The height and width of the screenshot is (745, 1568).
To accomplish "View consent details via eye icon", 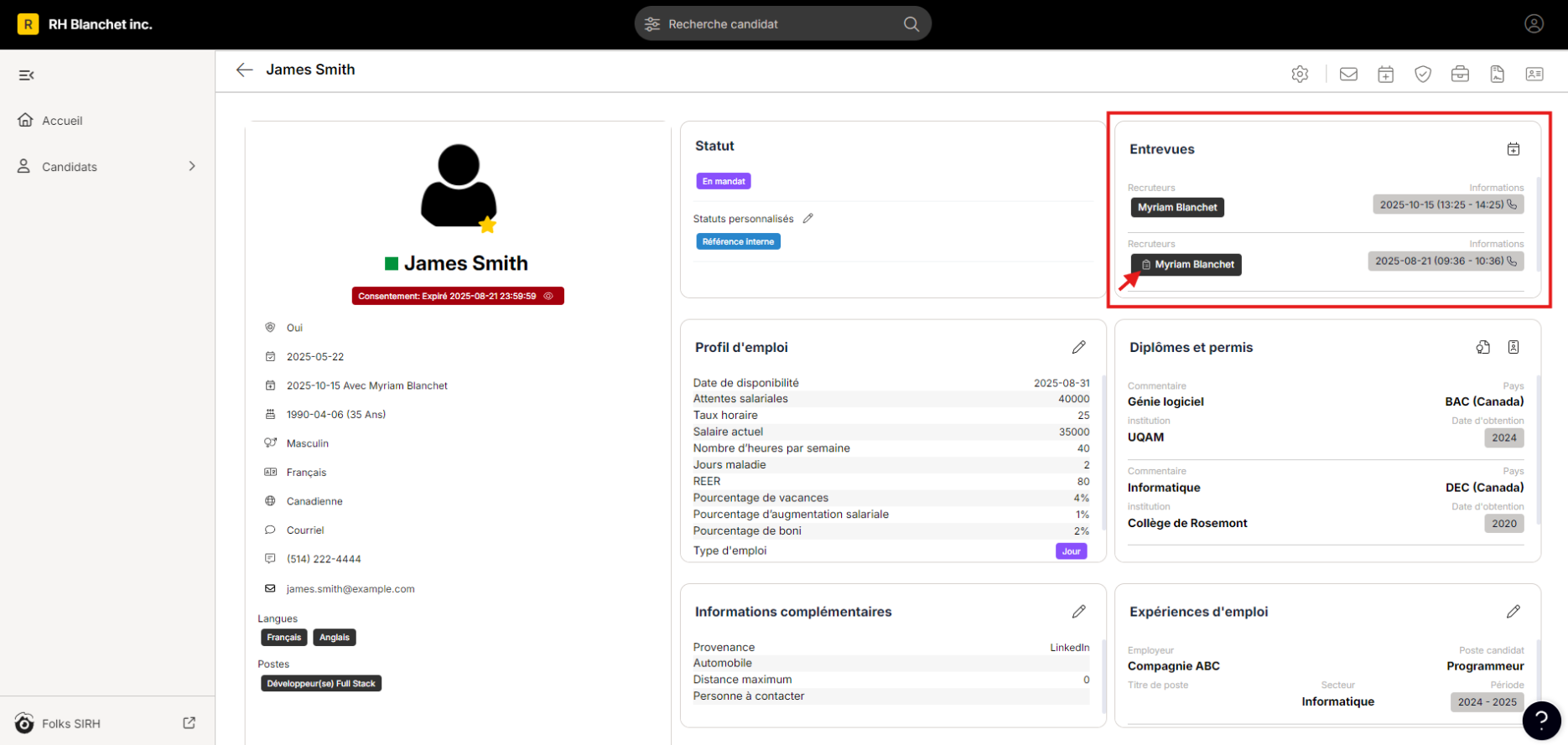I will (x=548, y=296).
